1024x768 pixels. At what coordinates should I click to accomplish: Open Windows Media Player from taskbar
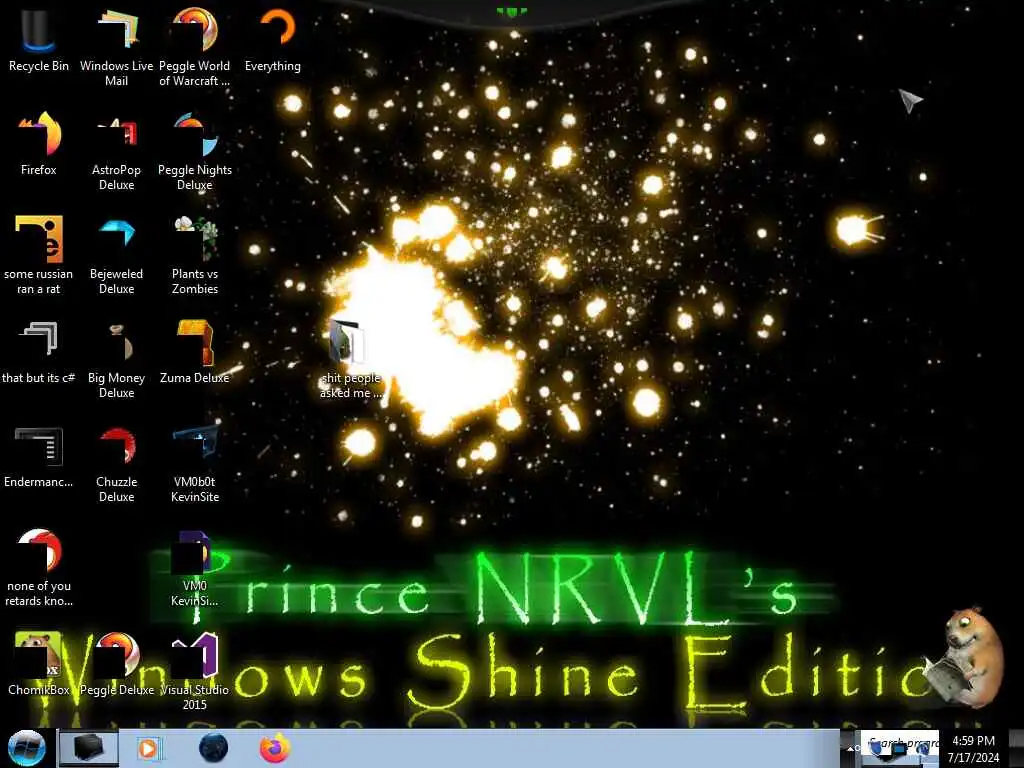148,748
